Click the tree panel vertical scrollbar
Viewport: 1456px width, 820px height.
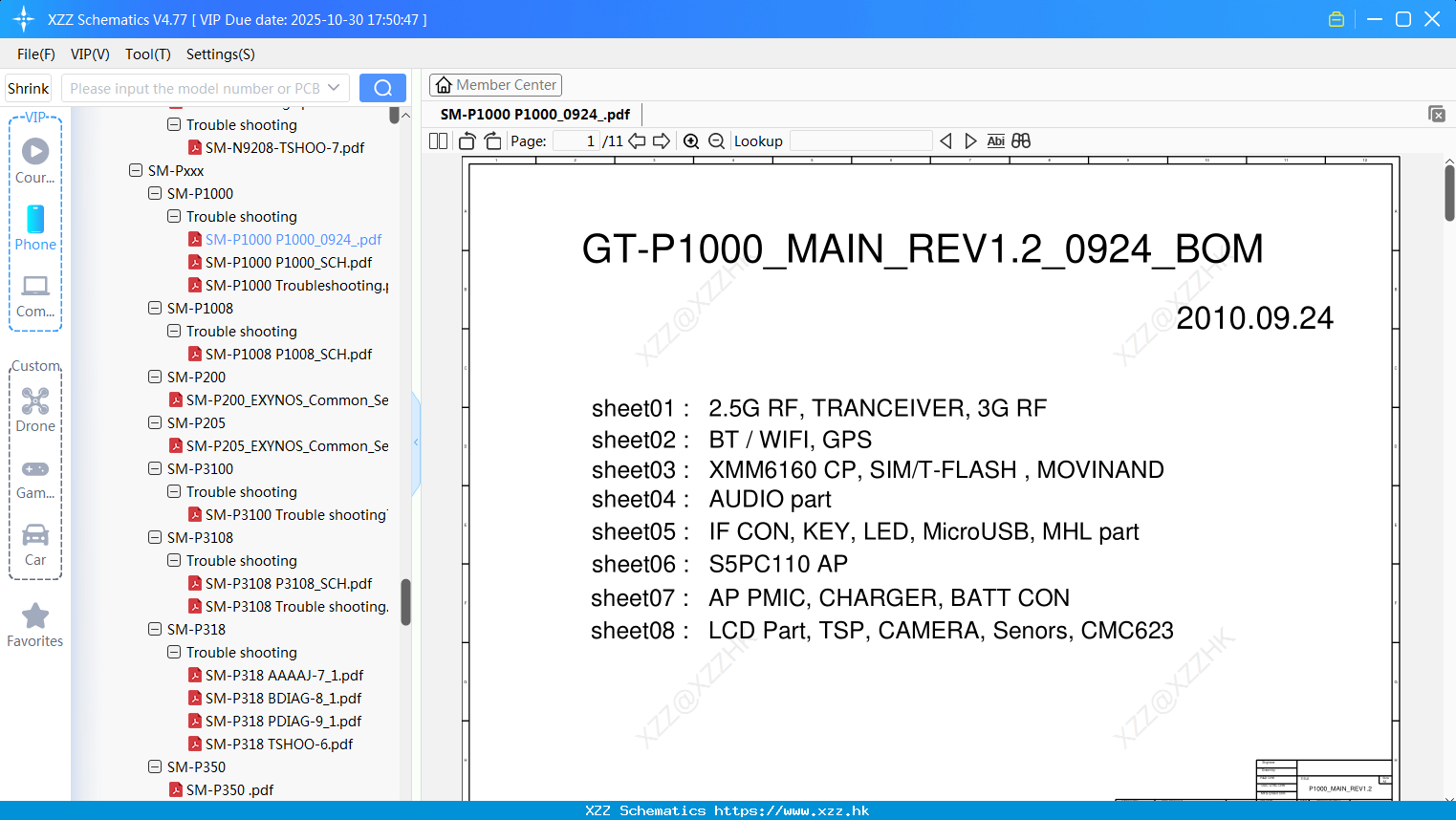pyautogui.click(x=405, y=602)
